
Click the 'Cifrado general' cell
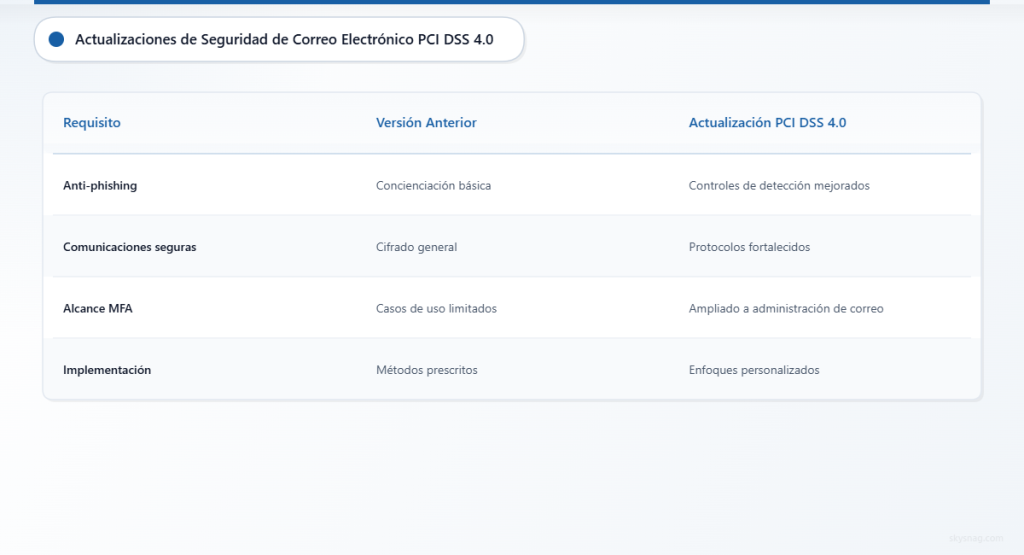pos(416,247)
